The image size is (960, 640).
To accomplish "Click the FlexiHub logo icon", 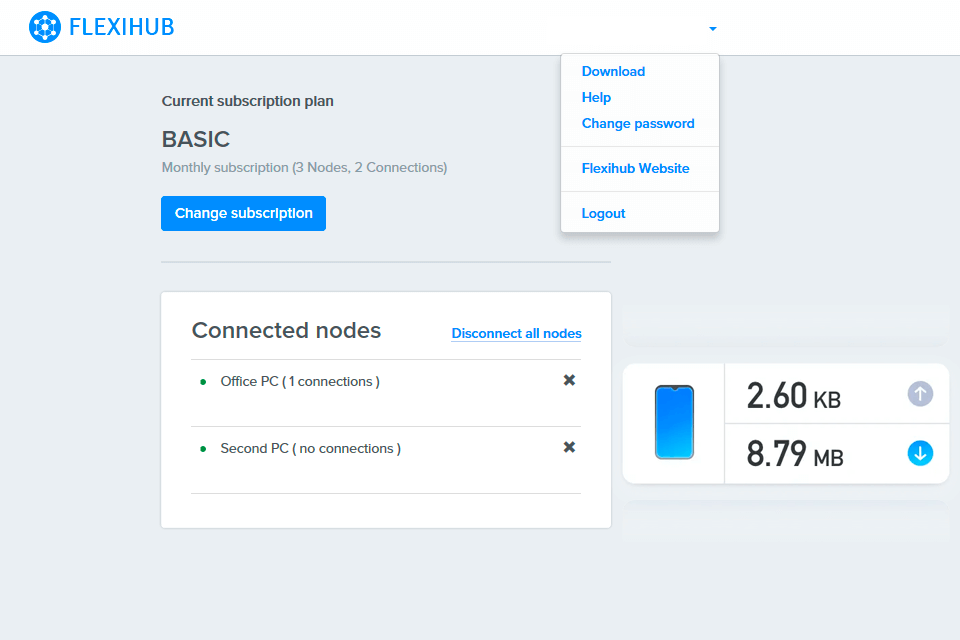I will (45, 27).
